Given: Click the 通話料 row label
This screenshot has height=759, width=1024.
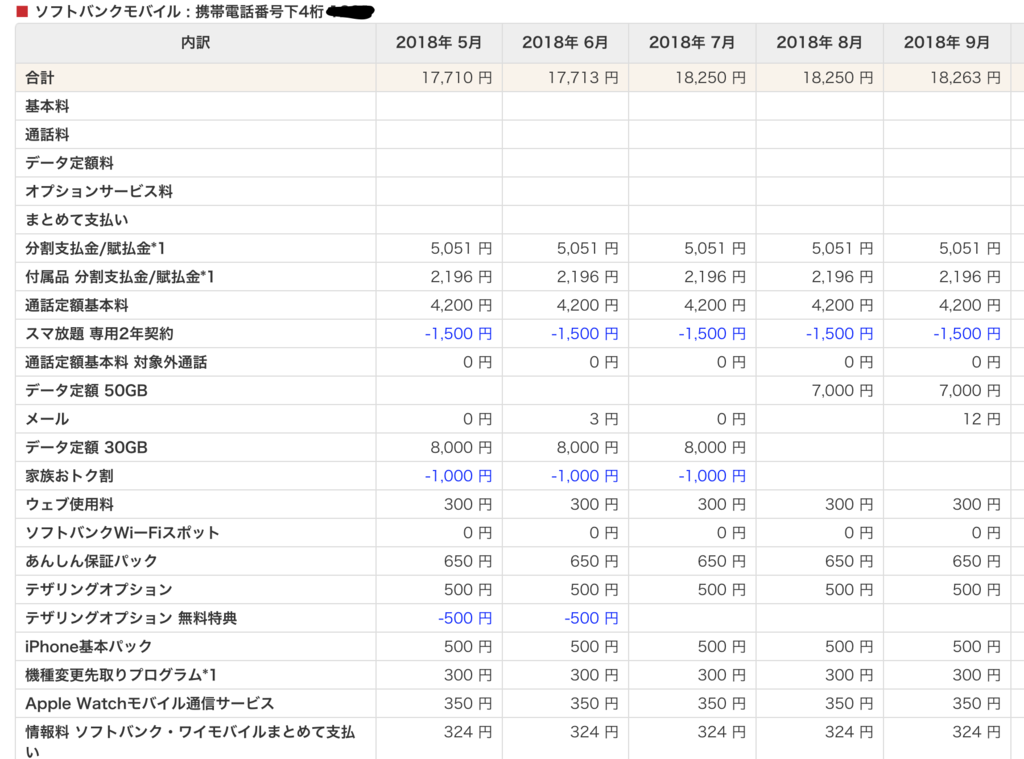Looking at the screenshot, I should (47, 135).
